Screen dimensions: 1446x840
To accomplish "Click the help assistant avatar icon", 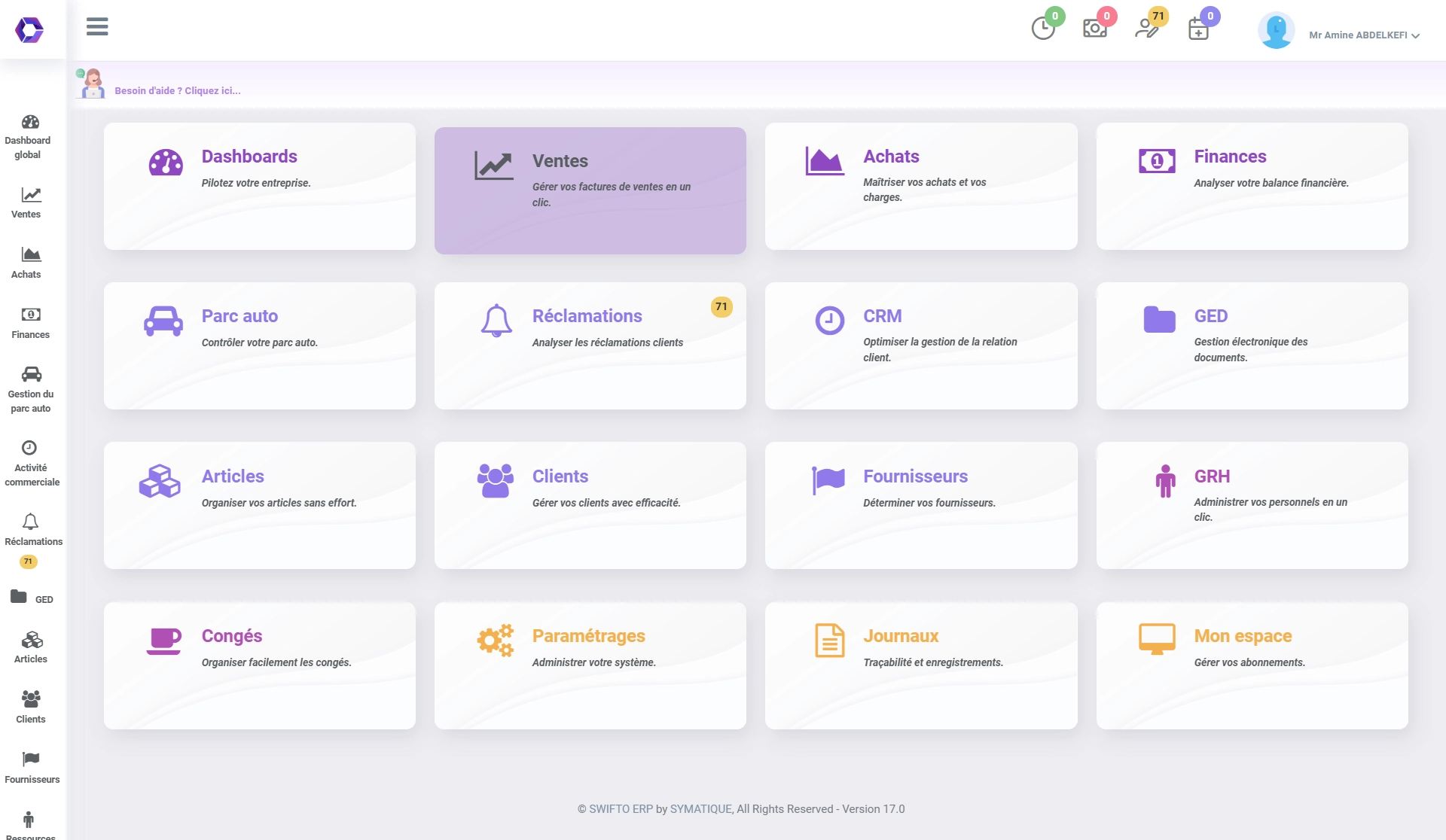I will point(92,83).
